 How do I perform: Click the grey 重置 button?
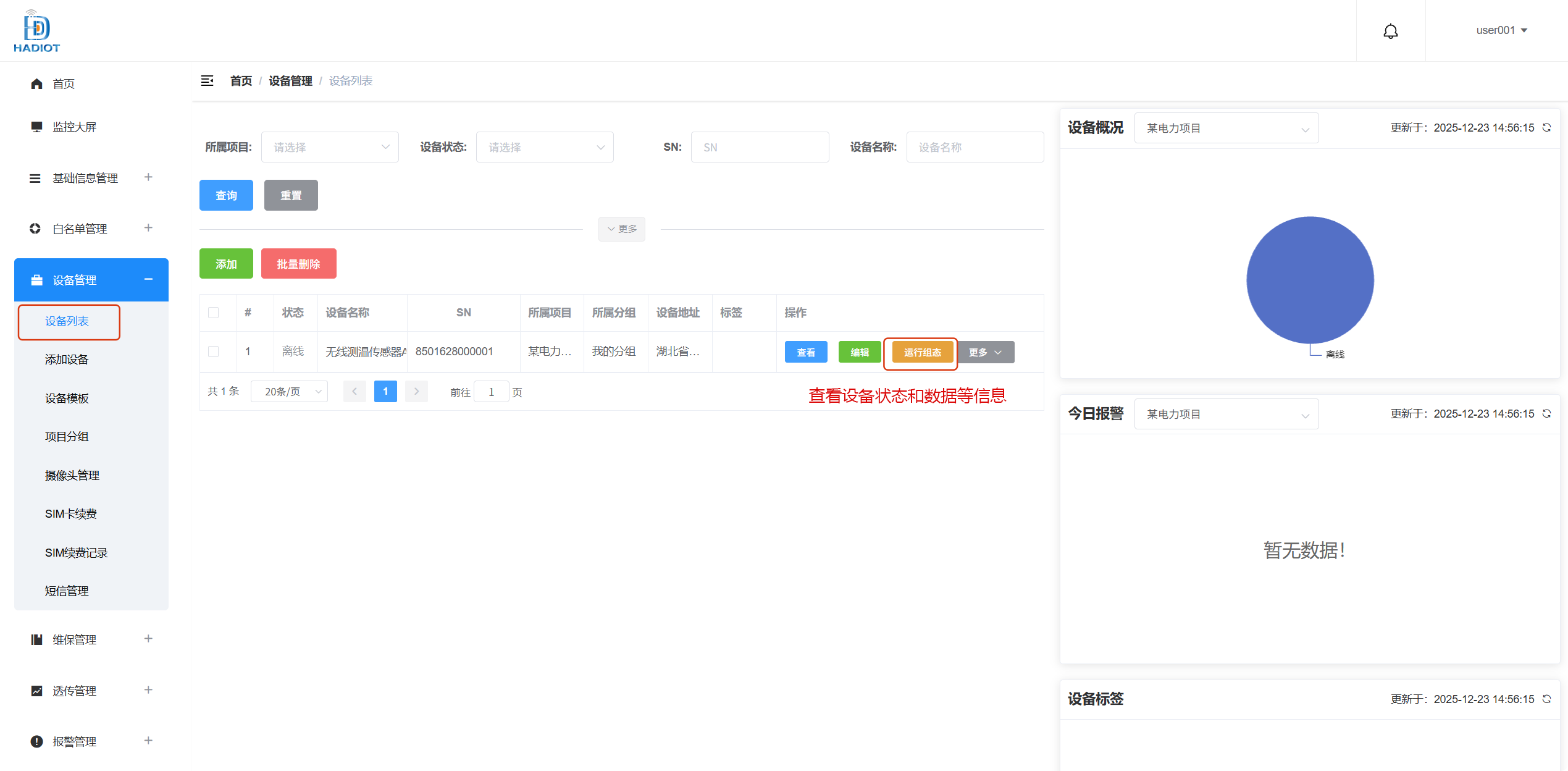pos(291,195)
